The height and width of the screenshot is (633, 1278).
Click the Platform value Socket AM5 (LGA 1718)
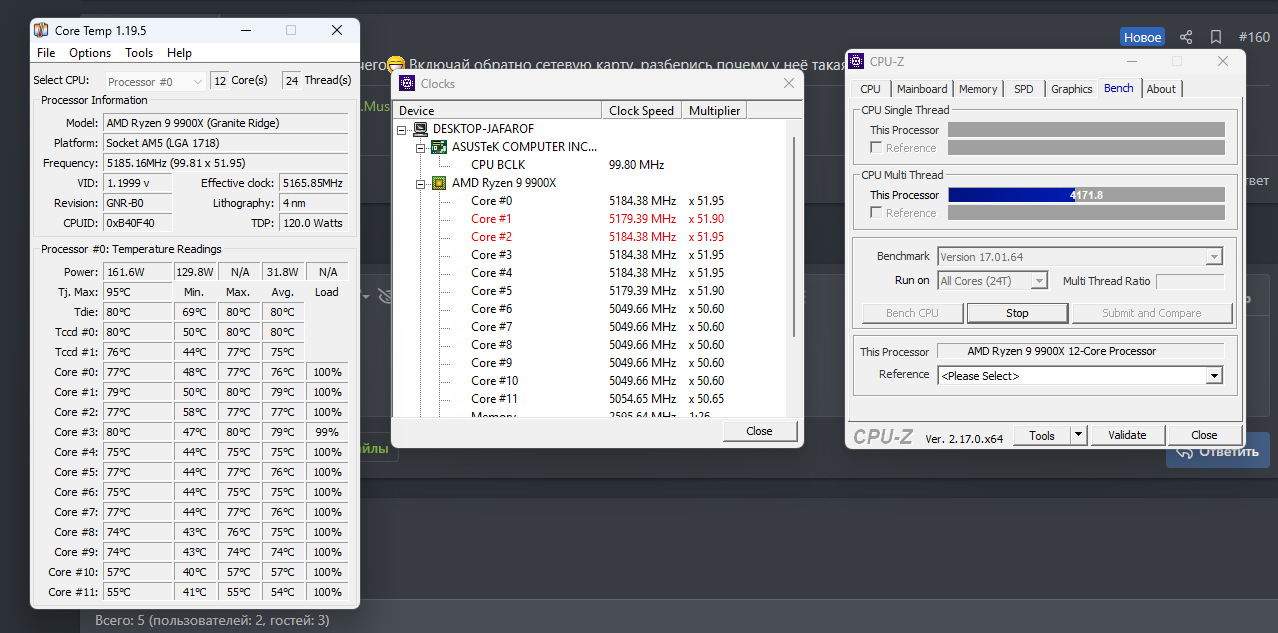point(225,143)
